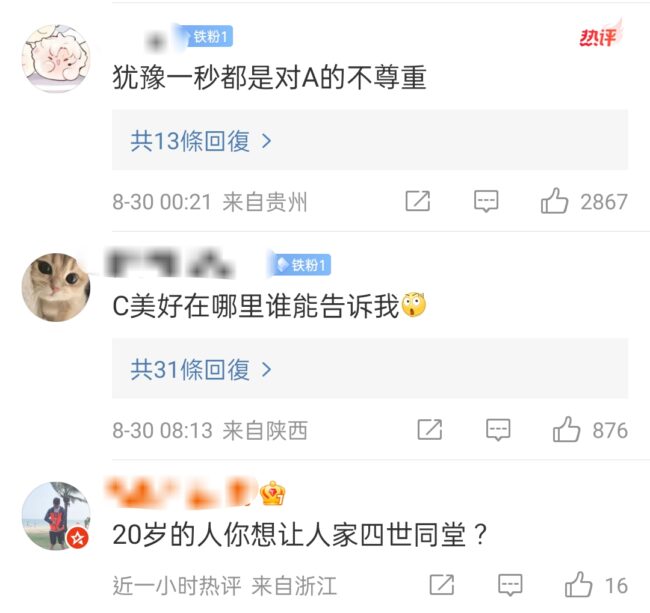650x613 pixels.
Task: Share the Guizhou comment via repost icon
Action: click(x=417, y=201)
